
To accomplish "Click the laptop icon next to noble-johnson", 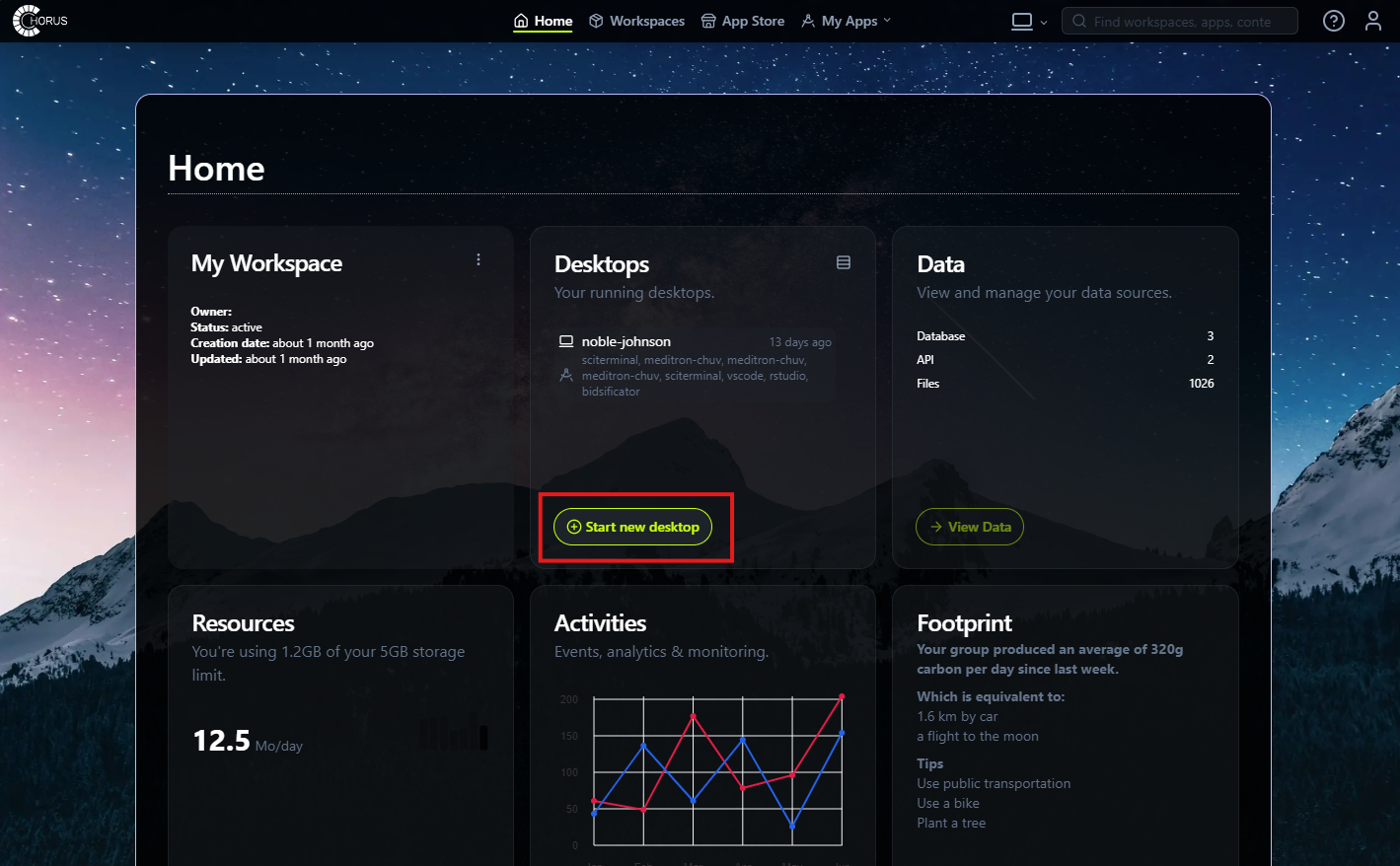I will [566, 341].
